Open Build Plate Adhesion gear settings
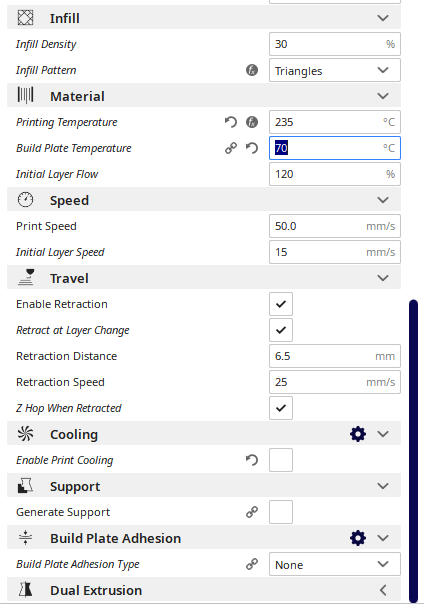This screenshot has height=604, width=424. tap(358, 538)
